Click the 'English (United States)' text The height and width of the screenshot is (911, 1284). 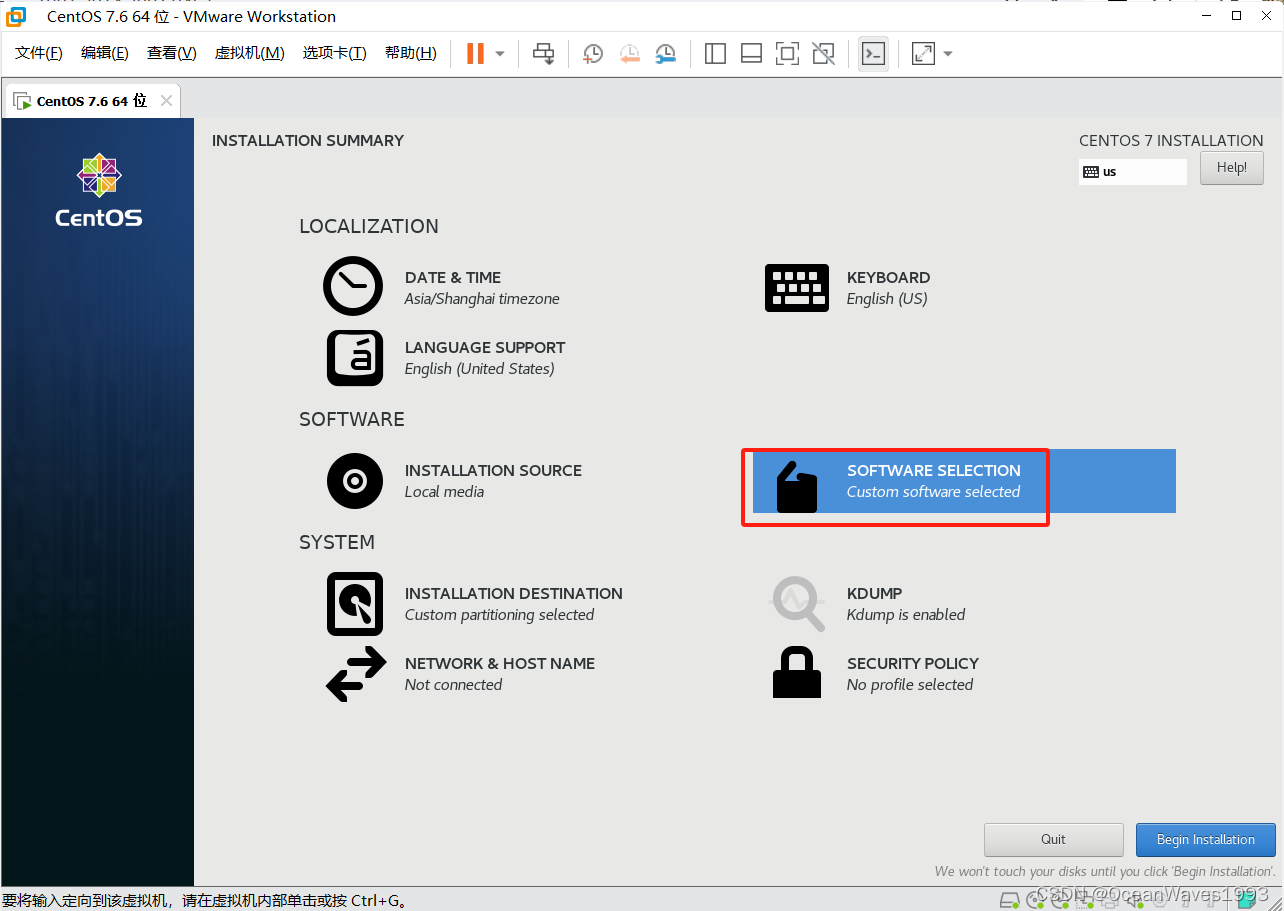480,369
